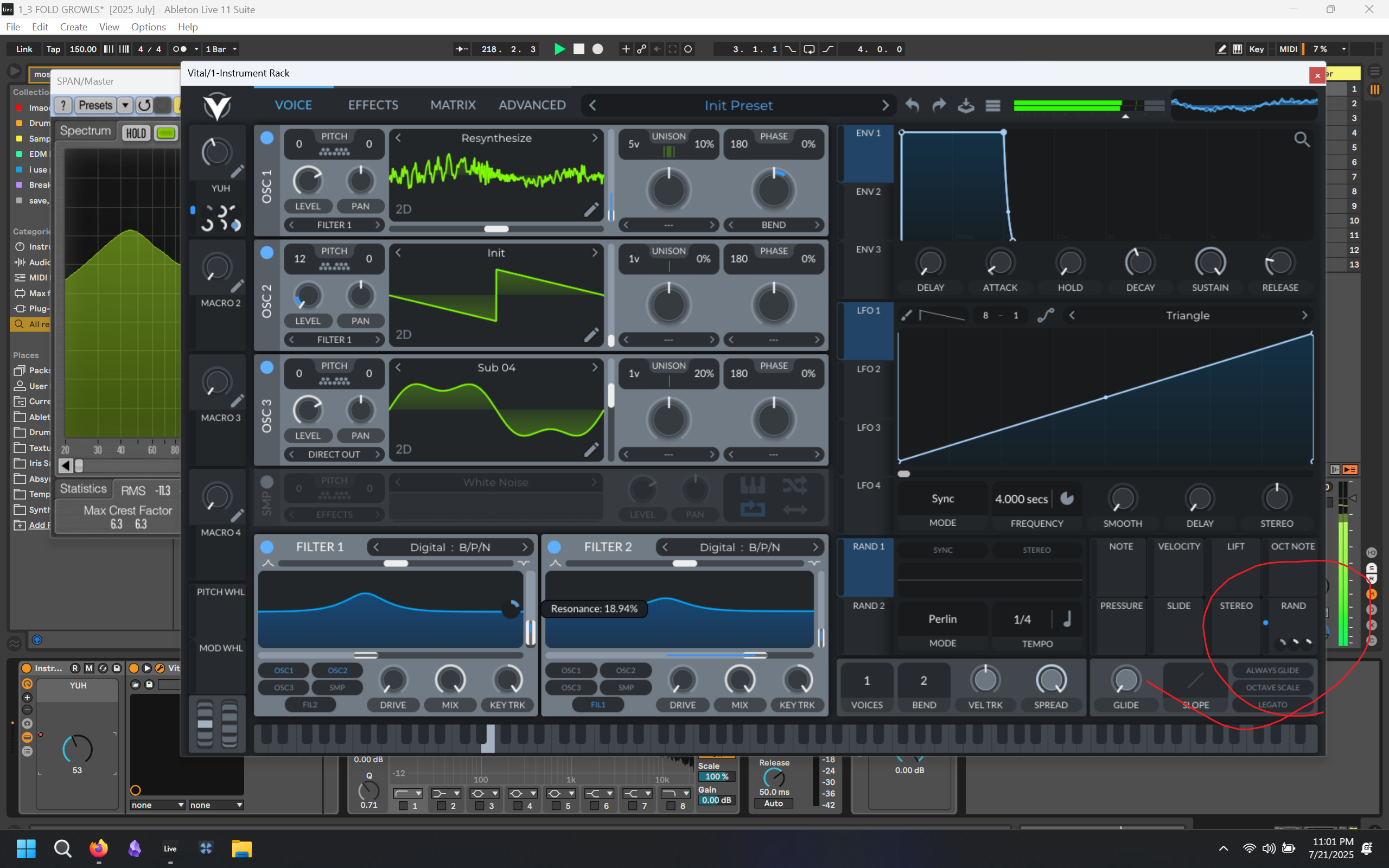Screen dimensions: 1389x868
Task: Toggle FILTER 1 power button
Action: click(x=267, y=546)
